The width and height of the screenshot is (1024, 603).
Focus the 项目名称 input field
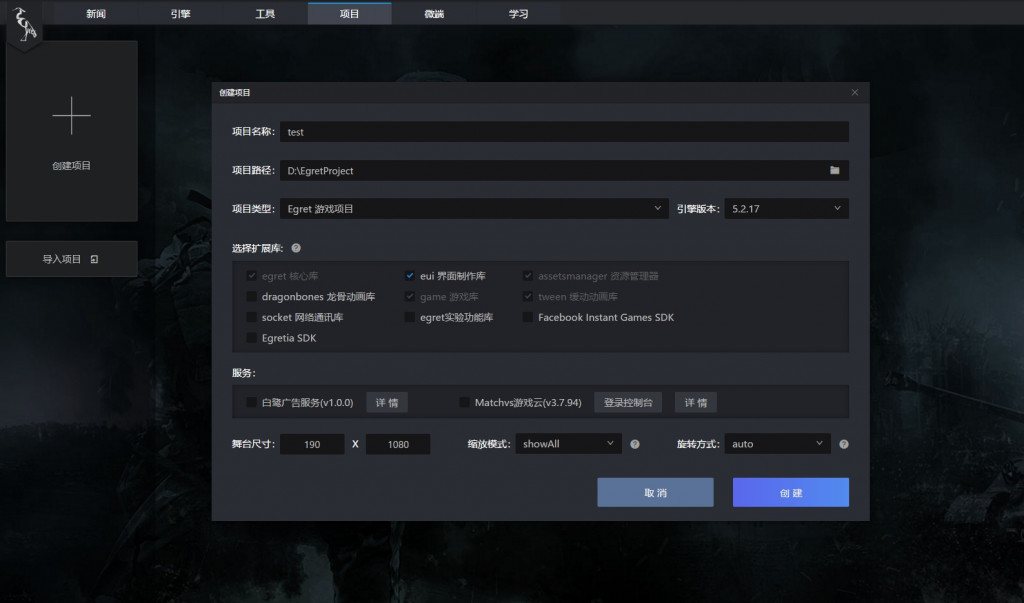tap(564, 131)
